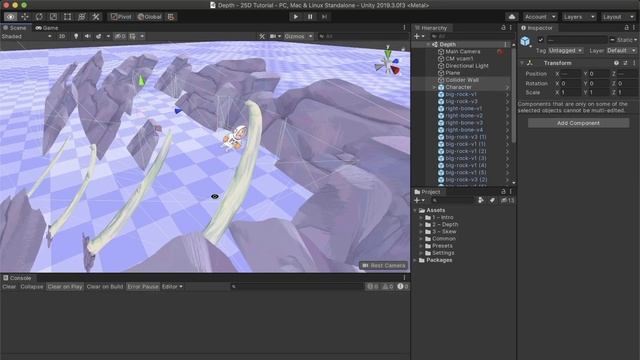
Task: Select Main Camera in Hierarchy
Action: pyautogui.click(x=462, y=51)
